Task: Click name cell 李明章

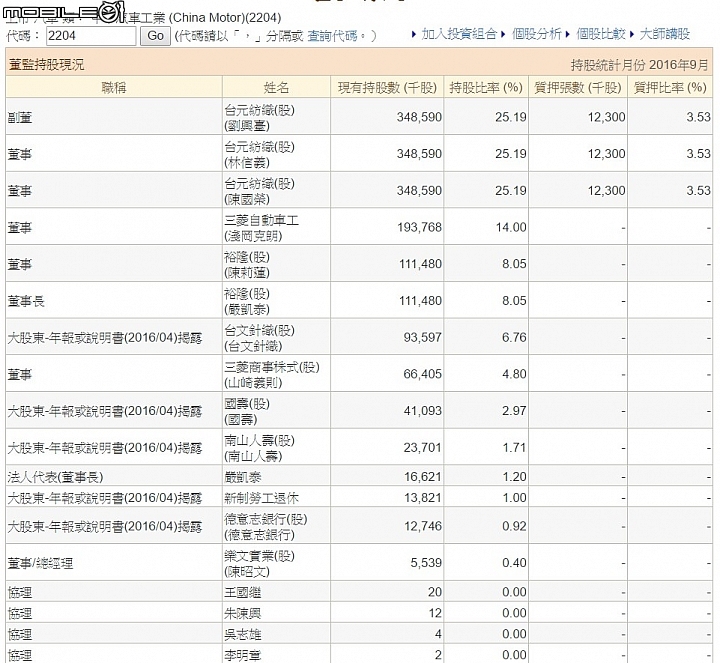Action: (x=276, y=655)
